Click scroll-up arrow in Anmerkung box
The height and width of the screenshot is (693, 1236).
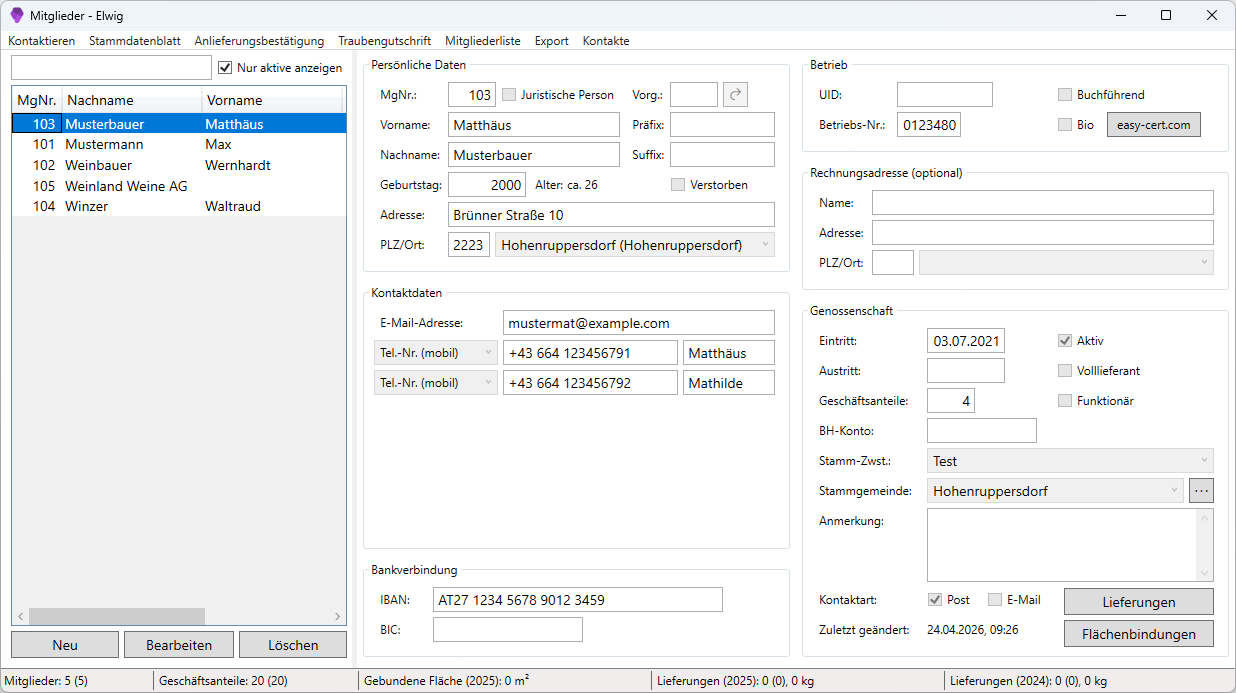coord(1205,519)
